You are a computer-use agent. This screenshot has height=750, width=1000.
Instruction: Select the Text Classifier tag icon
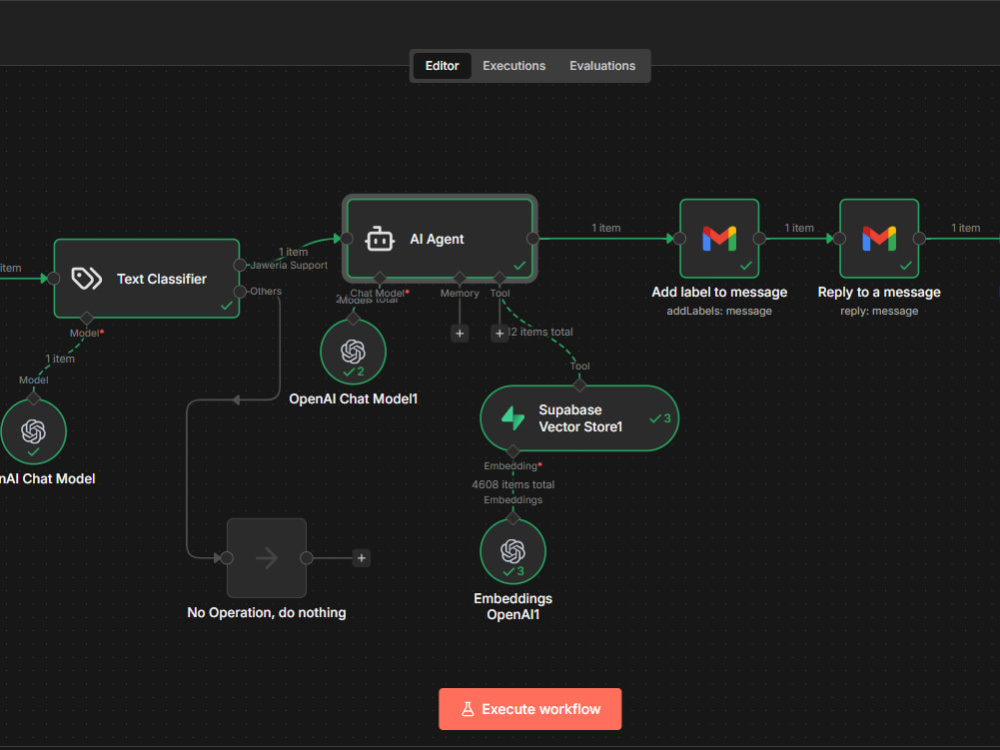(87, 279)
